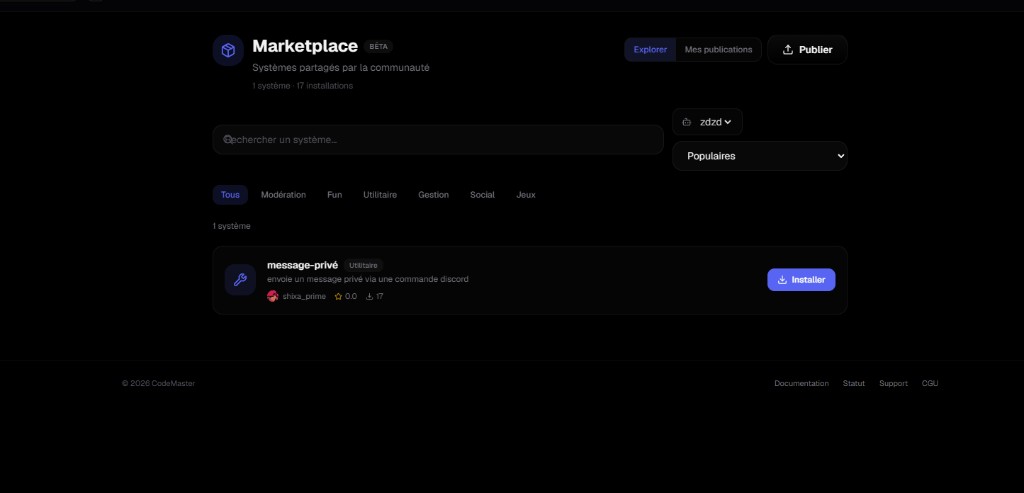
Task: Click the '1 système' results count above list
Action: [232, 226]
